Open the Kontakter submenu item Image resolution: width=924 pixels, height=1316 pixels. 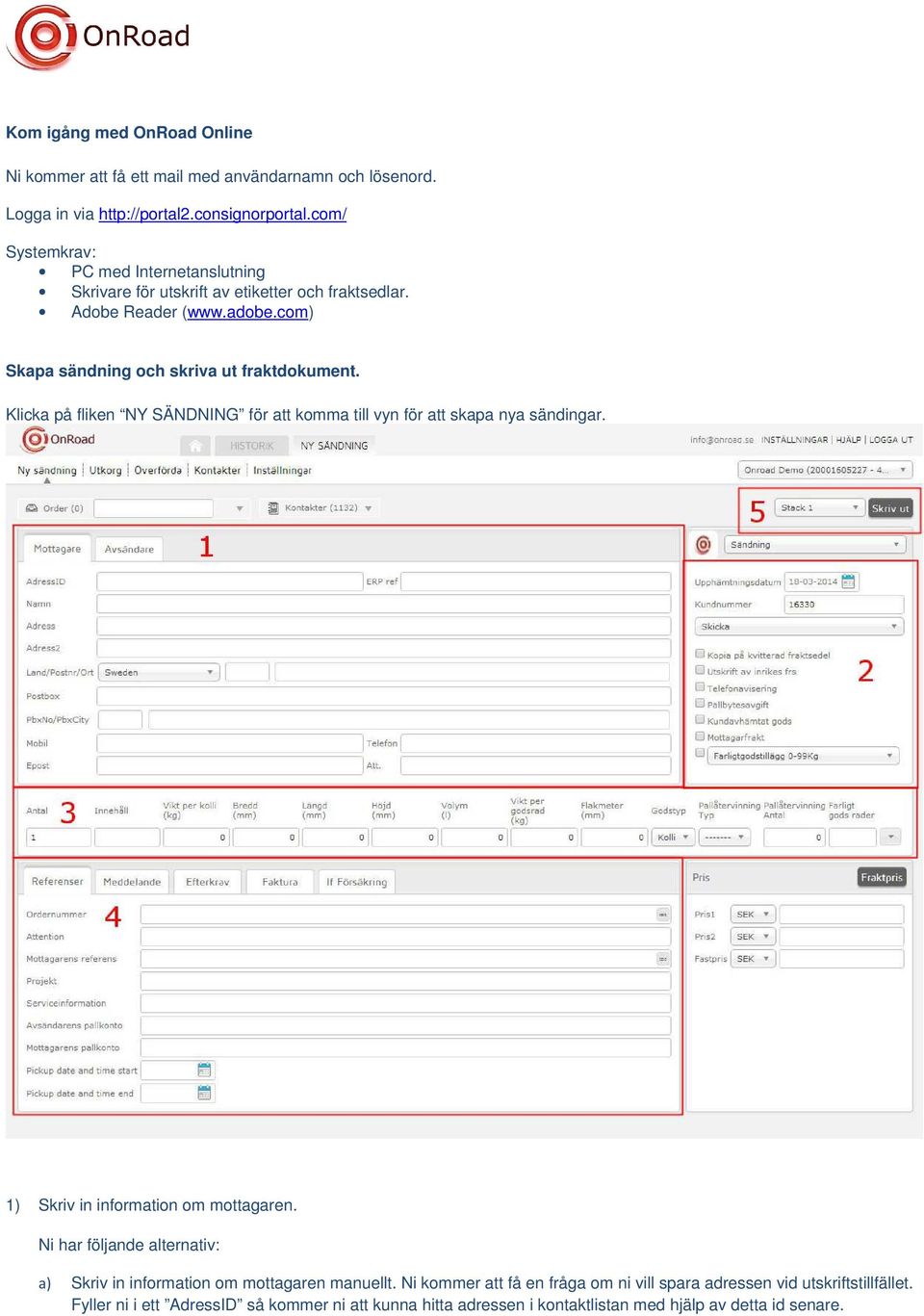click(218, 470)
